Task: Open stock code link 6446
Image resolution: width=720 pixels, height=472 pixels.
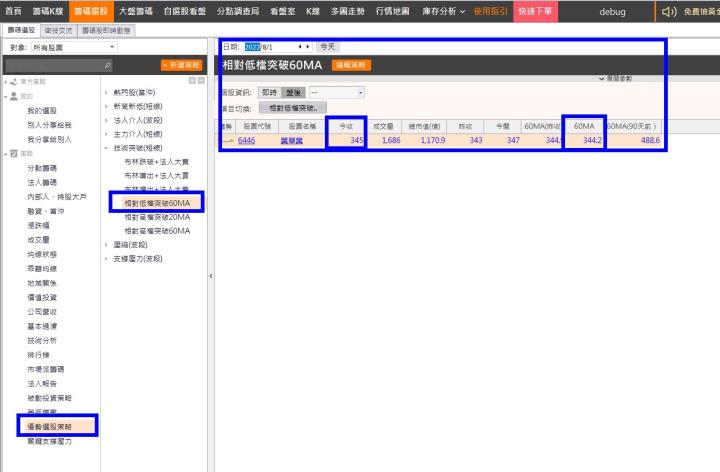Action: [247, 140]
